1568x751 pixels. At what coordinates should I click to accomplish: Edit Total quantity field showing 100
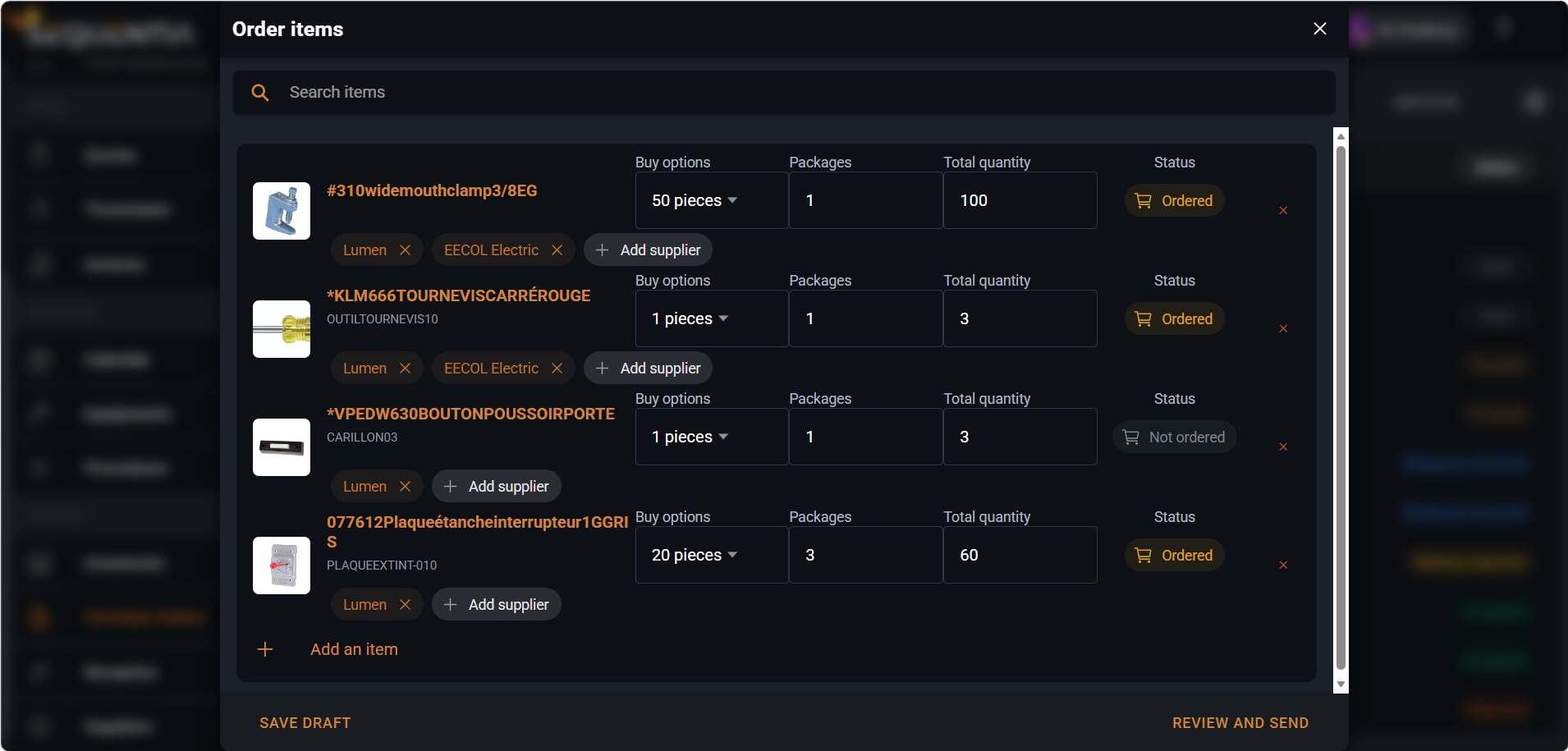(x=1020, y=200)
